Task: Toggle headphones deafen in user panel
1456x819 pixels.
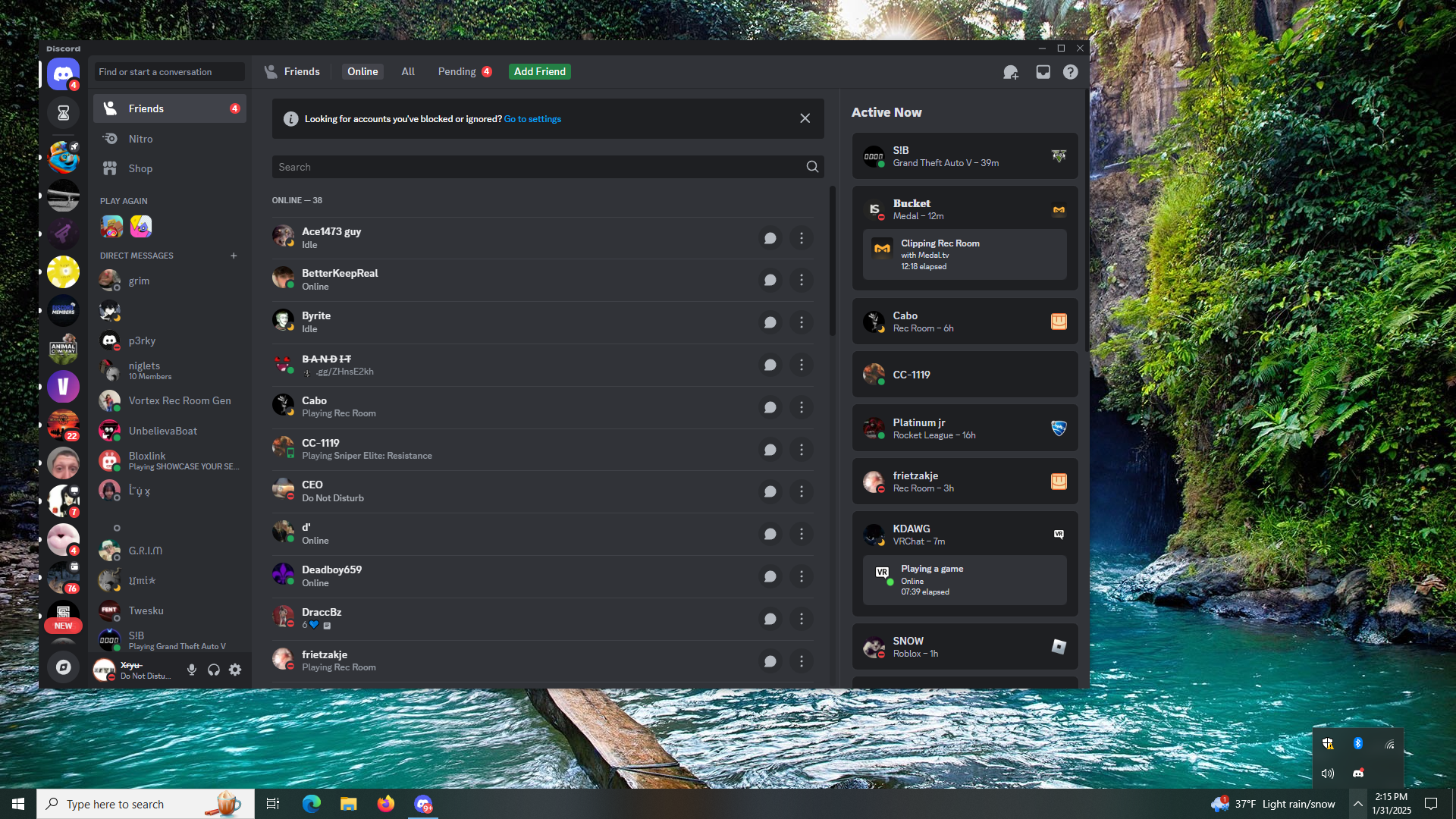Action: [214, 670]
